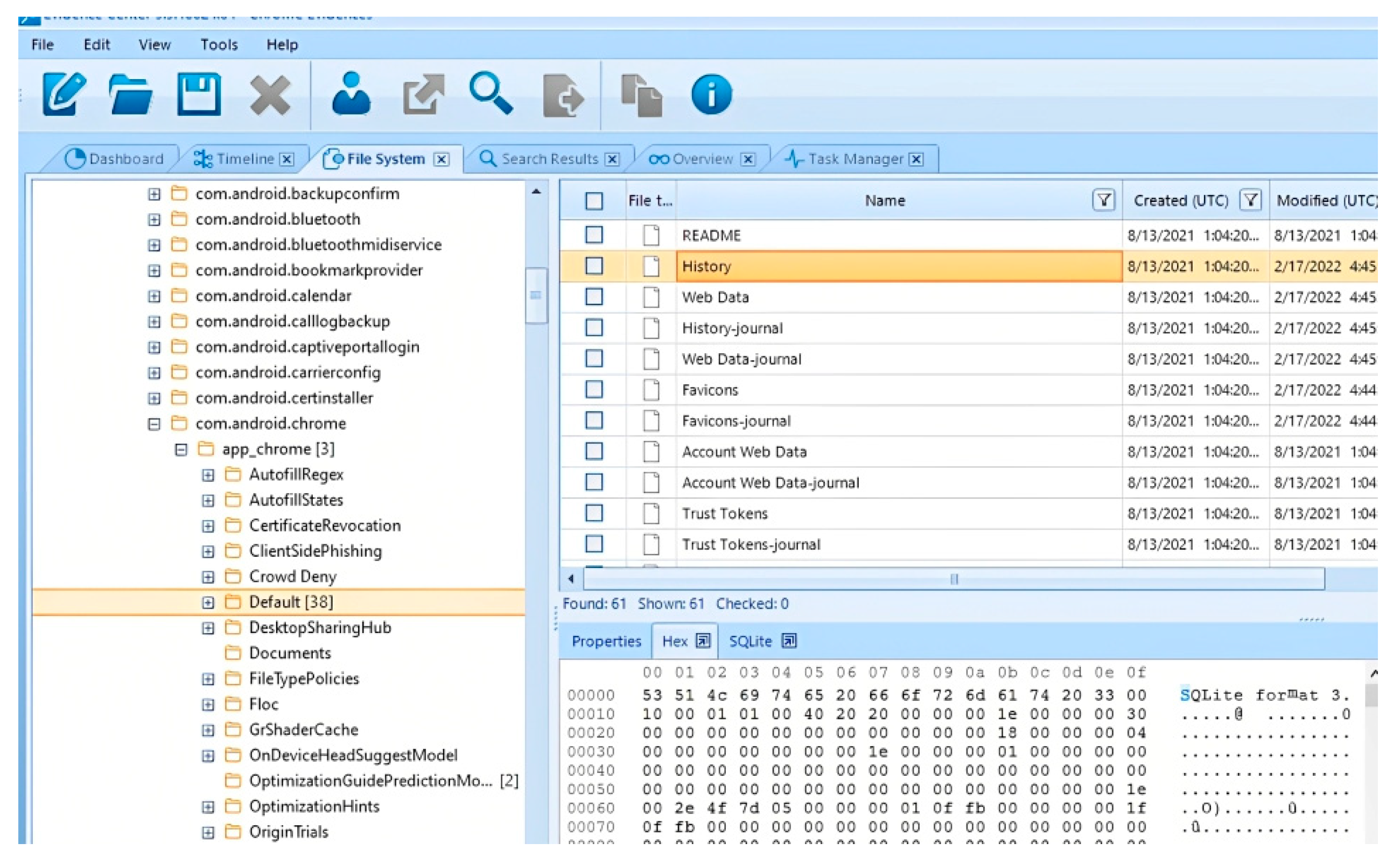
Task: Close the Search Results tab
Action: point(612,159)
